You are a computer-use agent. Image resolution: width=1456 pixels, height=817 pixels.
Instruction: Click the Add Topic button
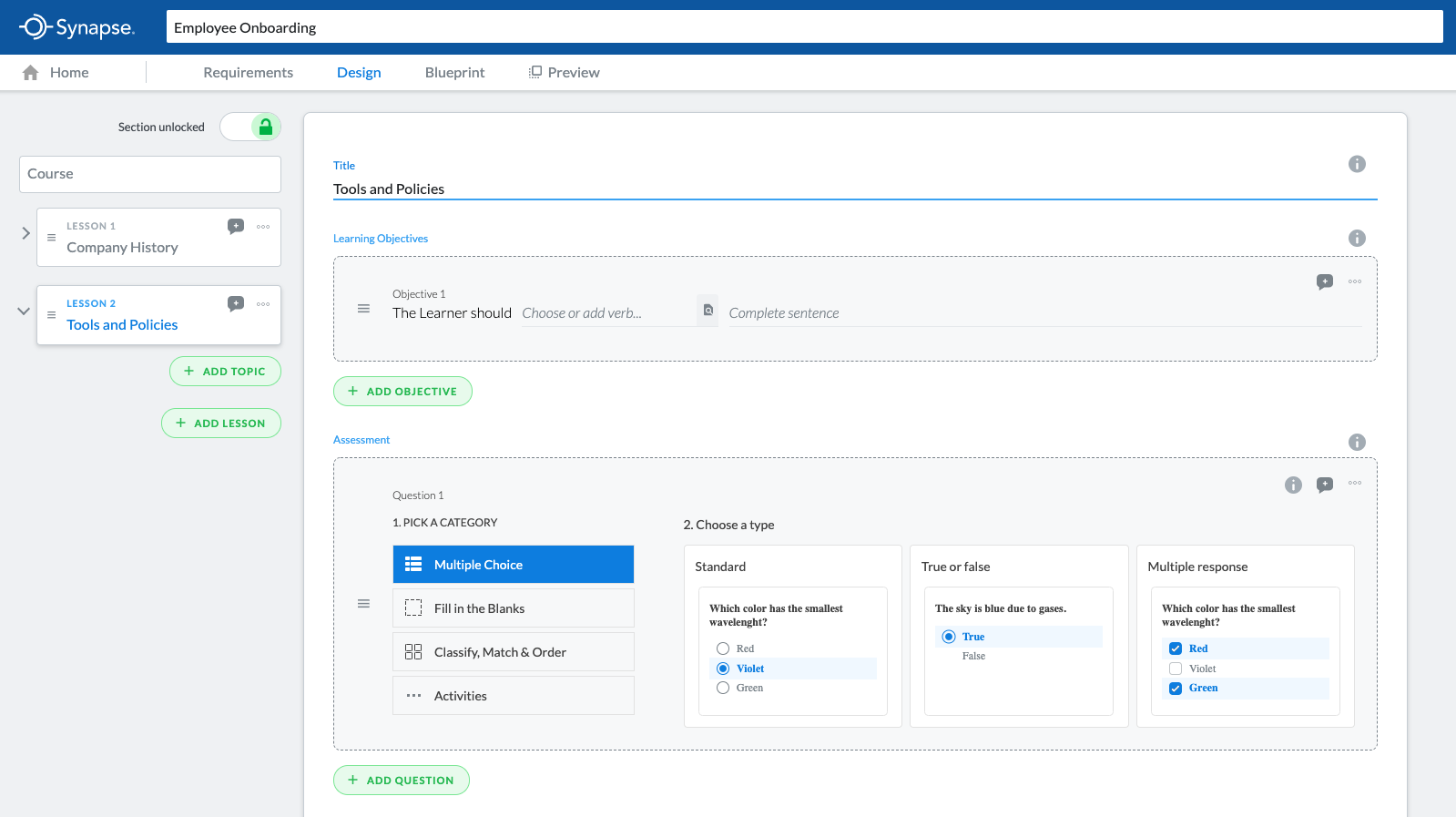pyautogui.click(x=225, y=371)
